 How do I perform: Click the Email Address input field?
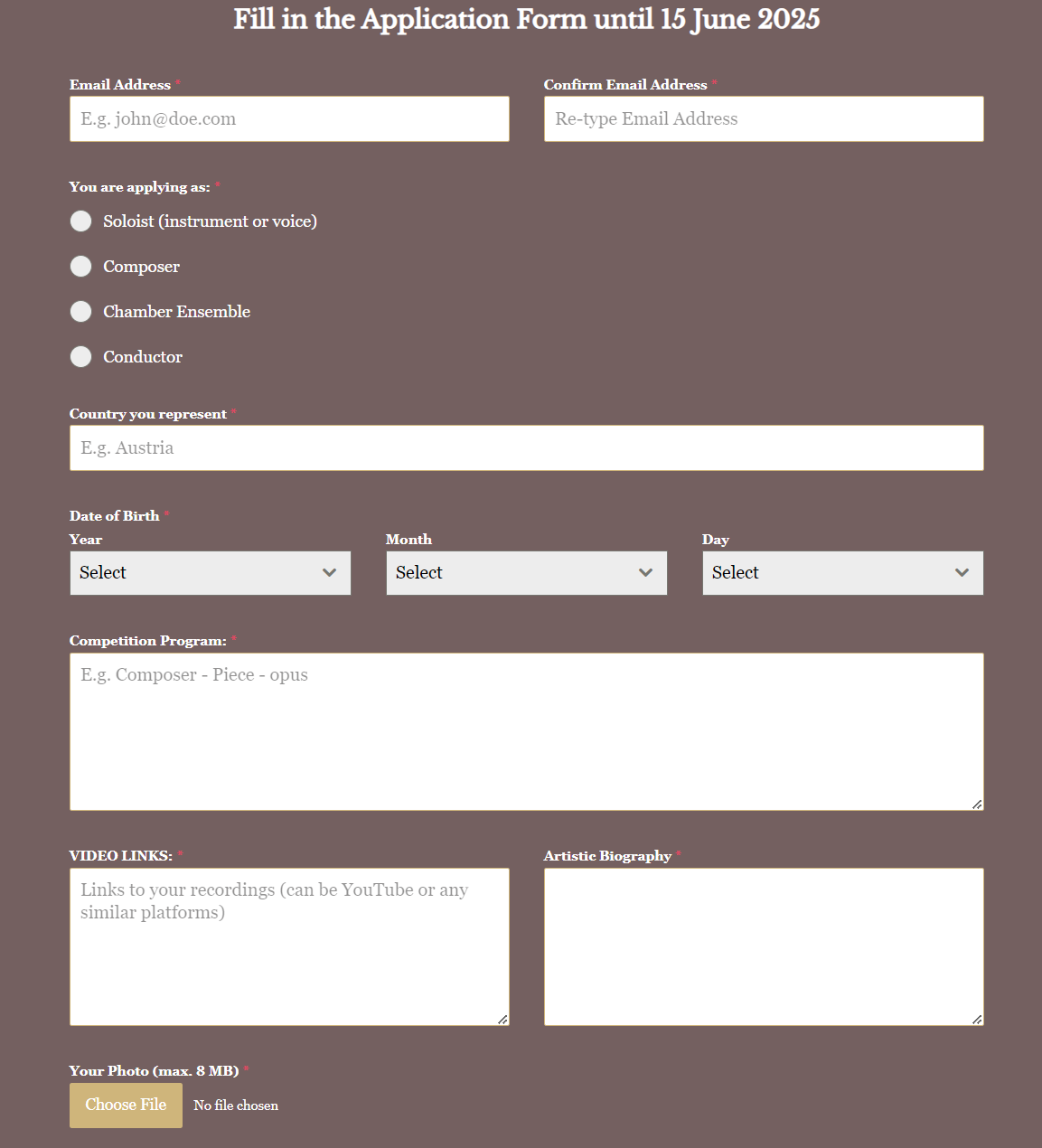coord(289,119)
